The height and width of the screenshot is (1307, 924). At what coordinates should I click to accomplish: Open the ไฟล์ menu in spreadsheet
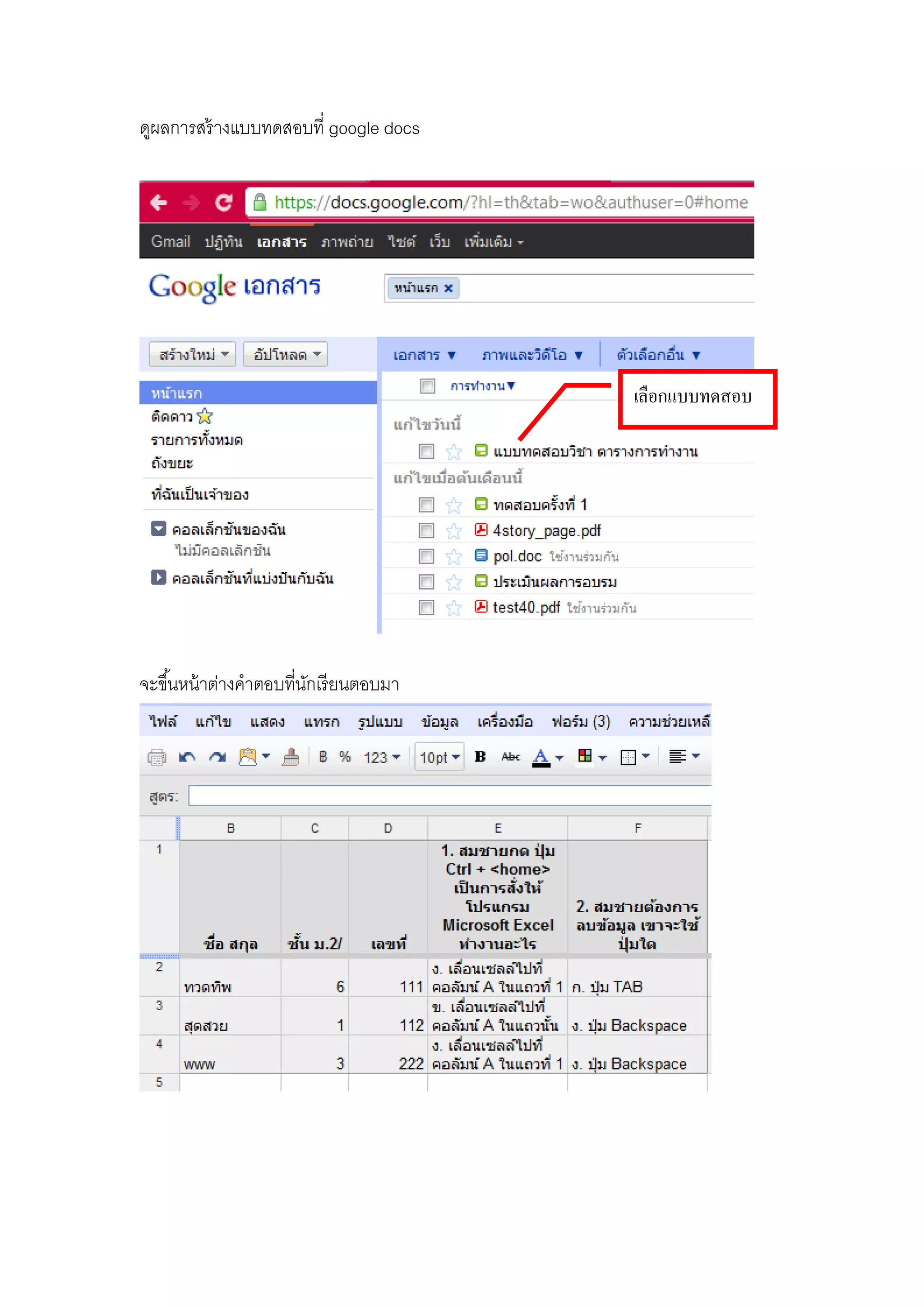163,722
